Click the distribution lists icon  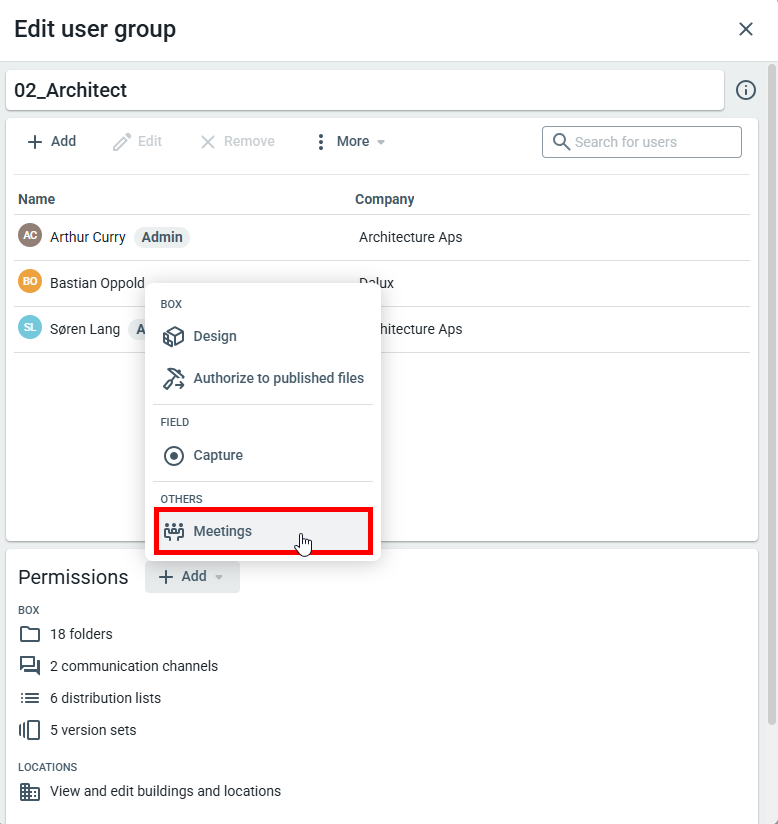[x=30, y=698]
